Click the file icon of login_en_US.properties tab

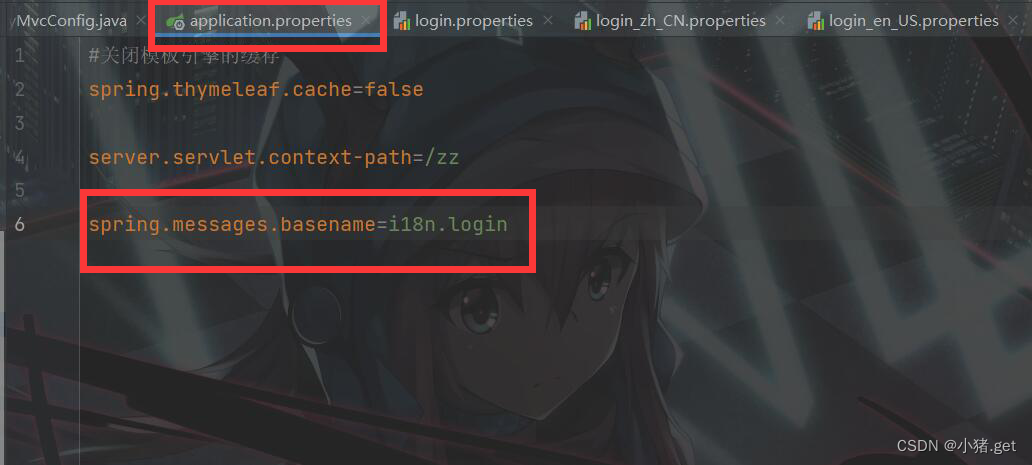tap(815, 22)
